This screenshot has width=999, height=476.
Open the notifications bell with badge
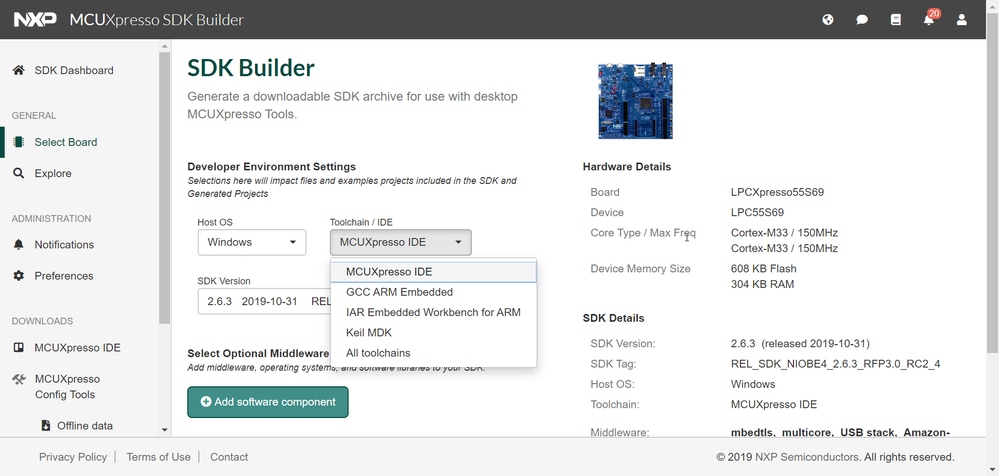[929, 20]
